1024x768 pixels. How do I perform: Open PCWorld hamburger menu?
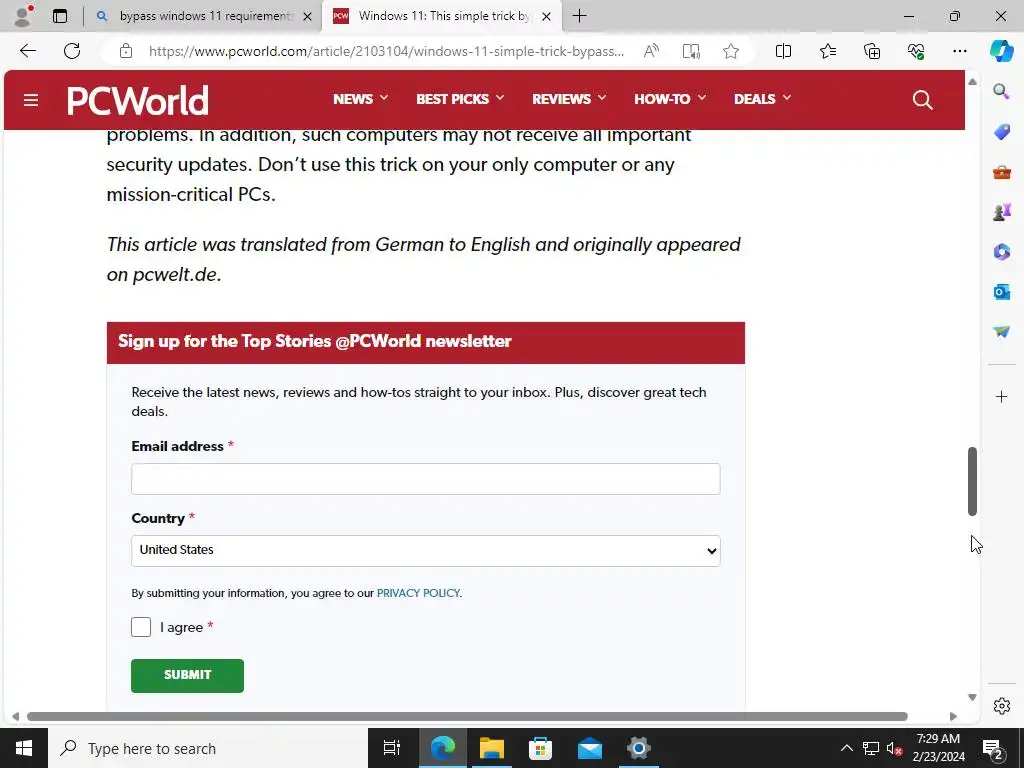coord(31,100)
